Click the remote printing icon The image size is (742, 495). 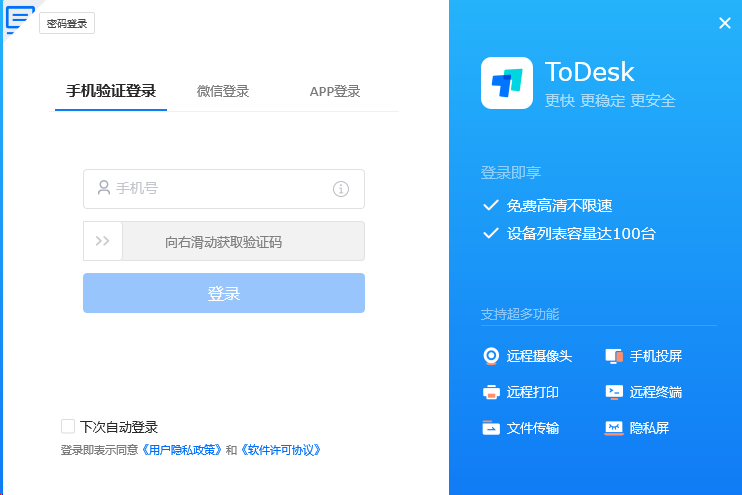point(491,392)
